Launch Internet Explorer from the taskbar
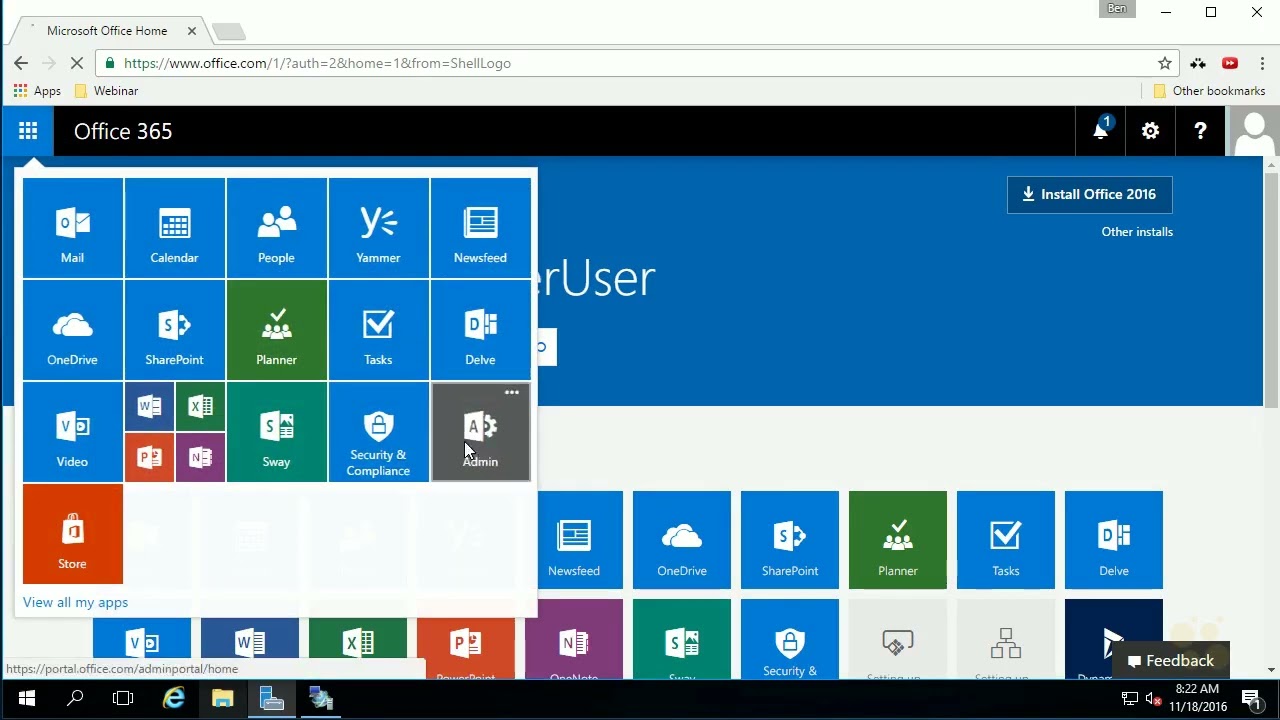Viewport: 1280px width, 720px height. pyautogui.click(x=174, y=699)
